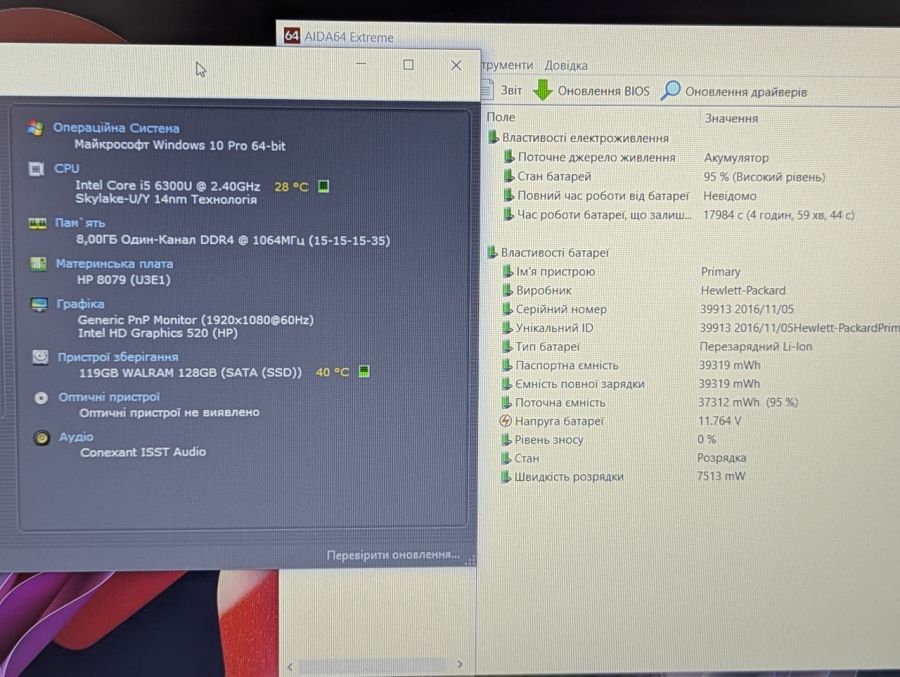Open the Пам'ять section link
This screenshot has height=677, width=900.
point(80,223)
